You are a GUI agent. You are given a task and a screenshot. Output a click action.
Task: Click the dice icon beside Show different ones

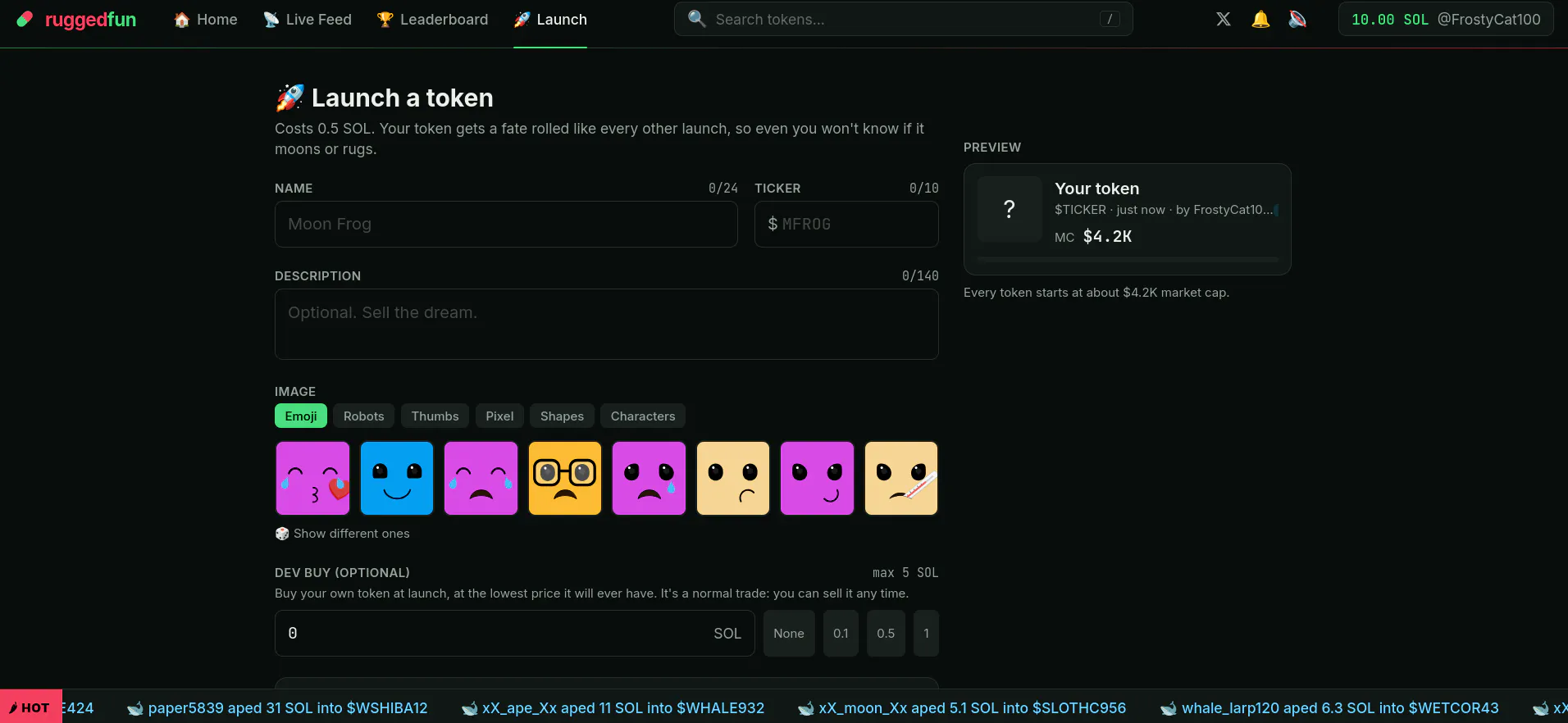[282, 534]
